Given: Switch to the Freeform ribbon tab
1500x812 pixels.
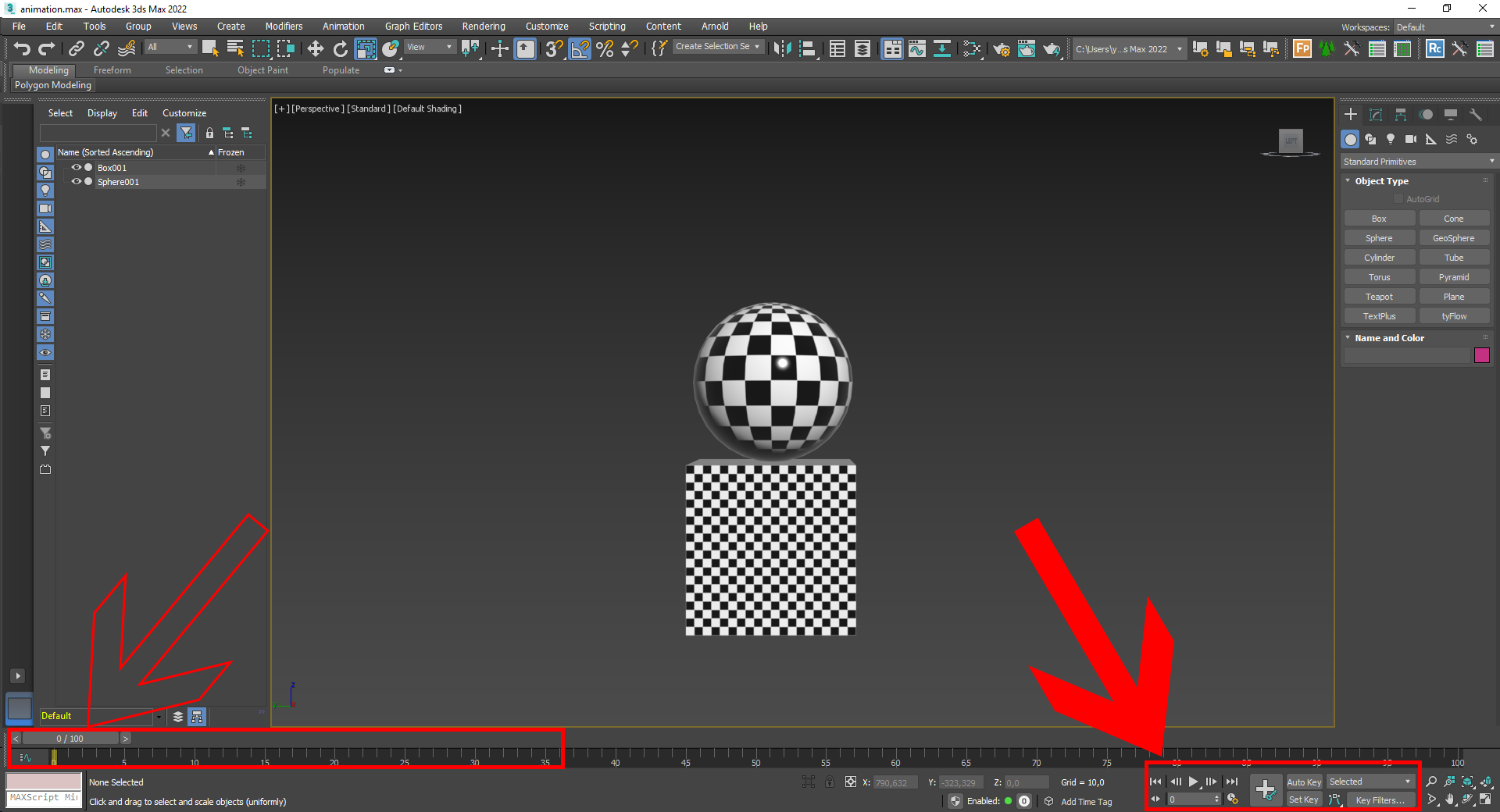Looking at the screenshot, I should [112, 70].
